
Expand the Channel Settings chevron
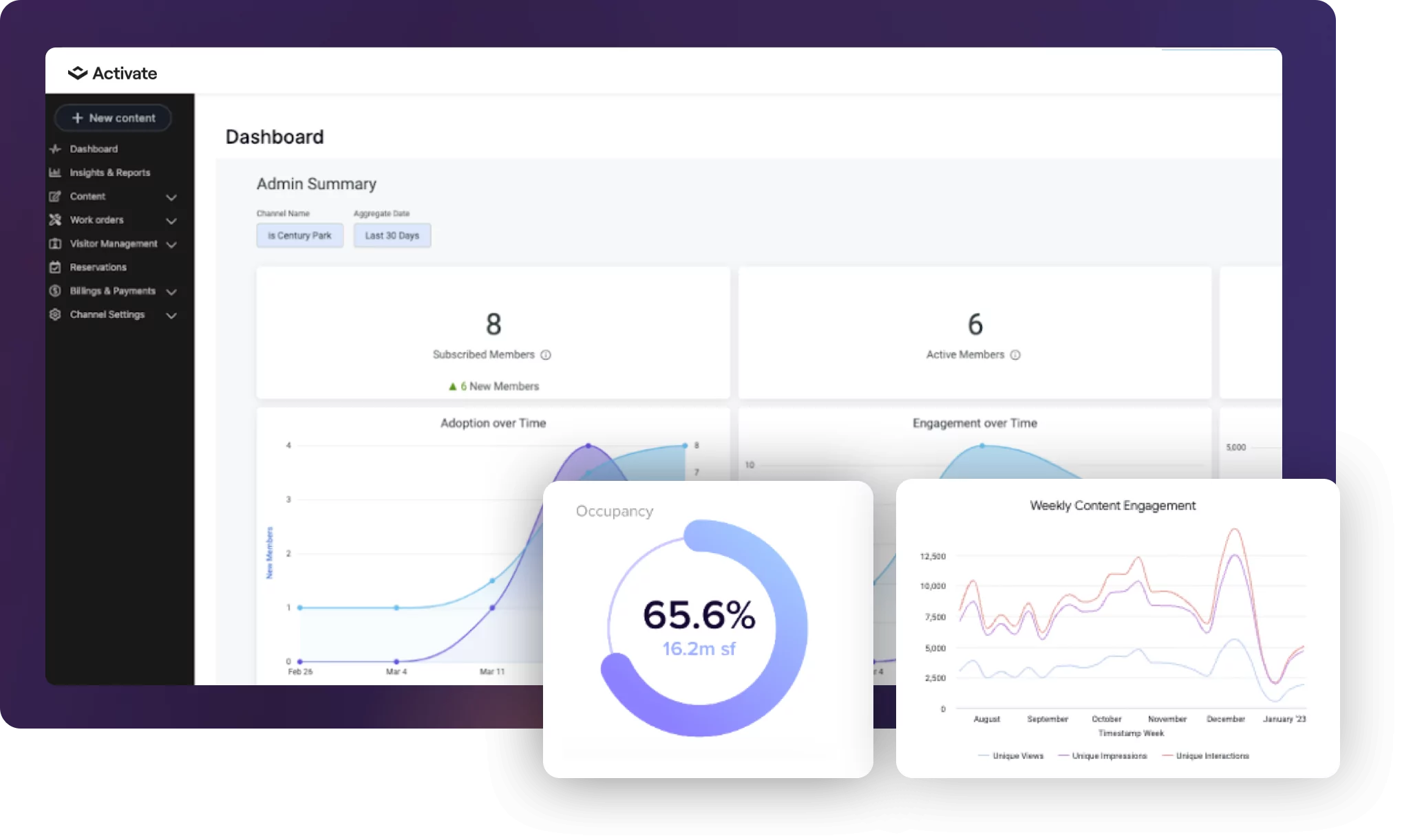click(x=171, y=316)
